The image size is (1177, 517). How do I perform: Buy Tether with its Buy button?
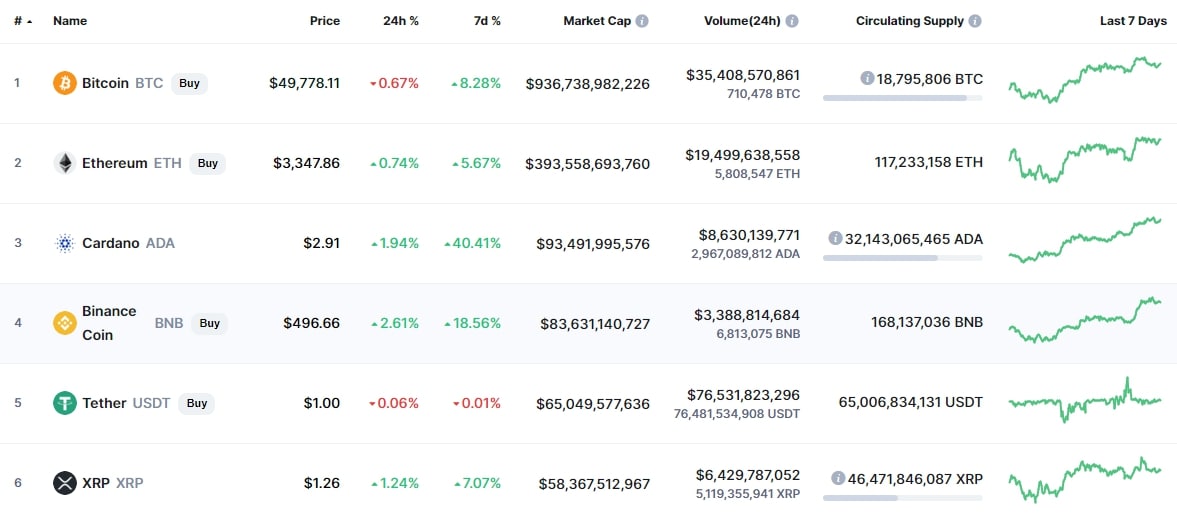click(x=197, y=403)
